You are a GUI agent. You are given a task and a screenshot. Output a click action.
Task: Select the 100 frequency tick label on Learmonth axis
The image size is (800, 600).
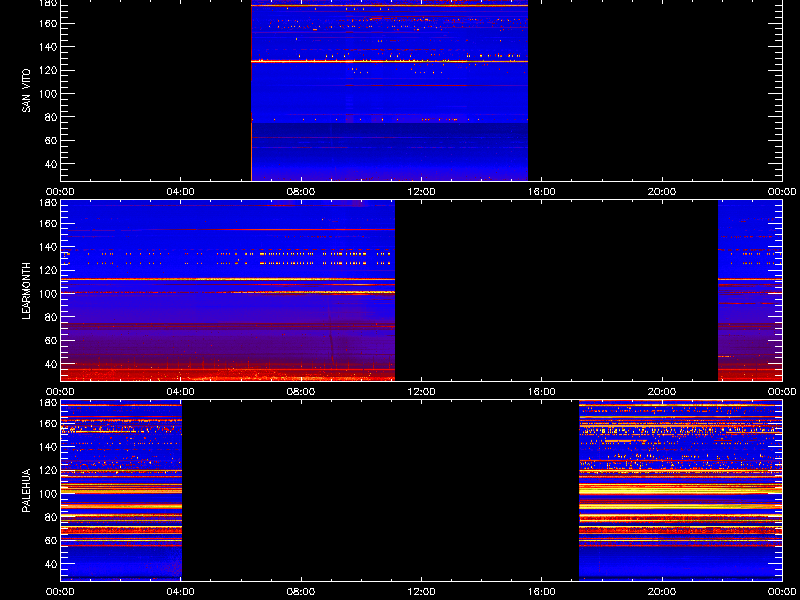coord(48,294)
